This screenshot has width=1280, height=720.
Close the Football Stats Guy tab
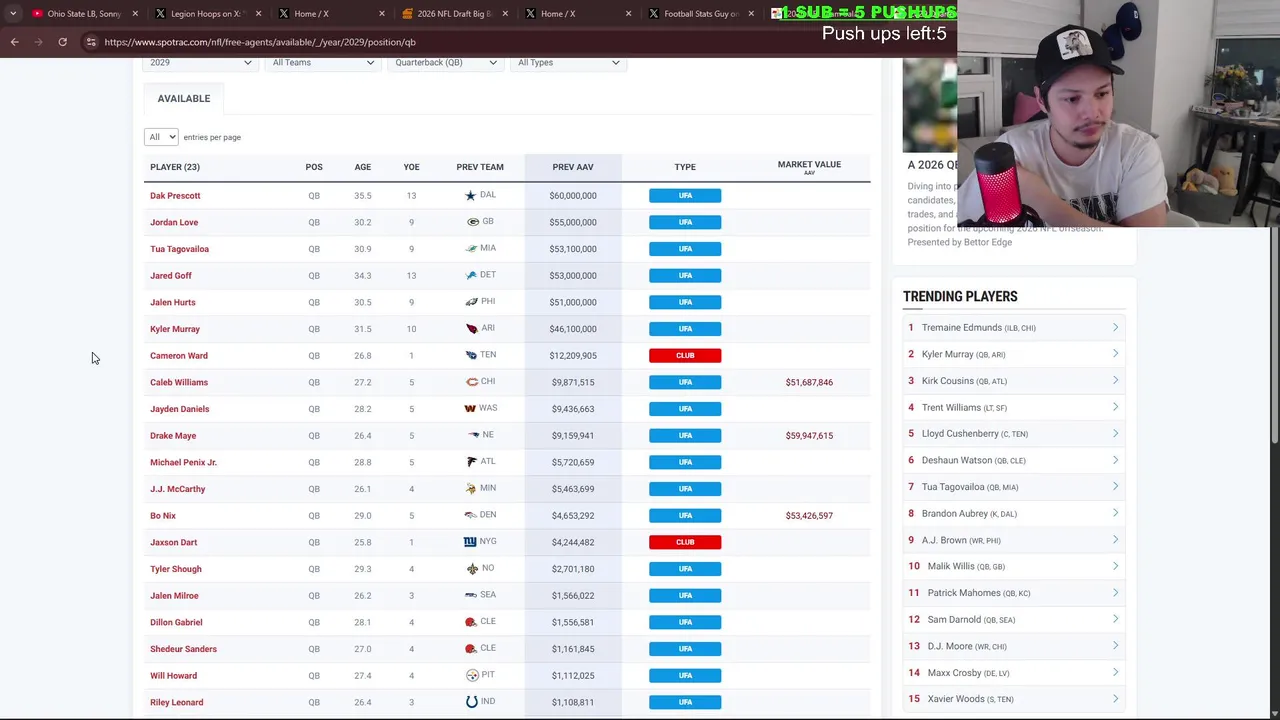pos(751,14)
